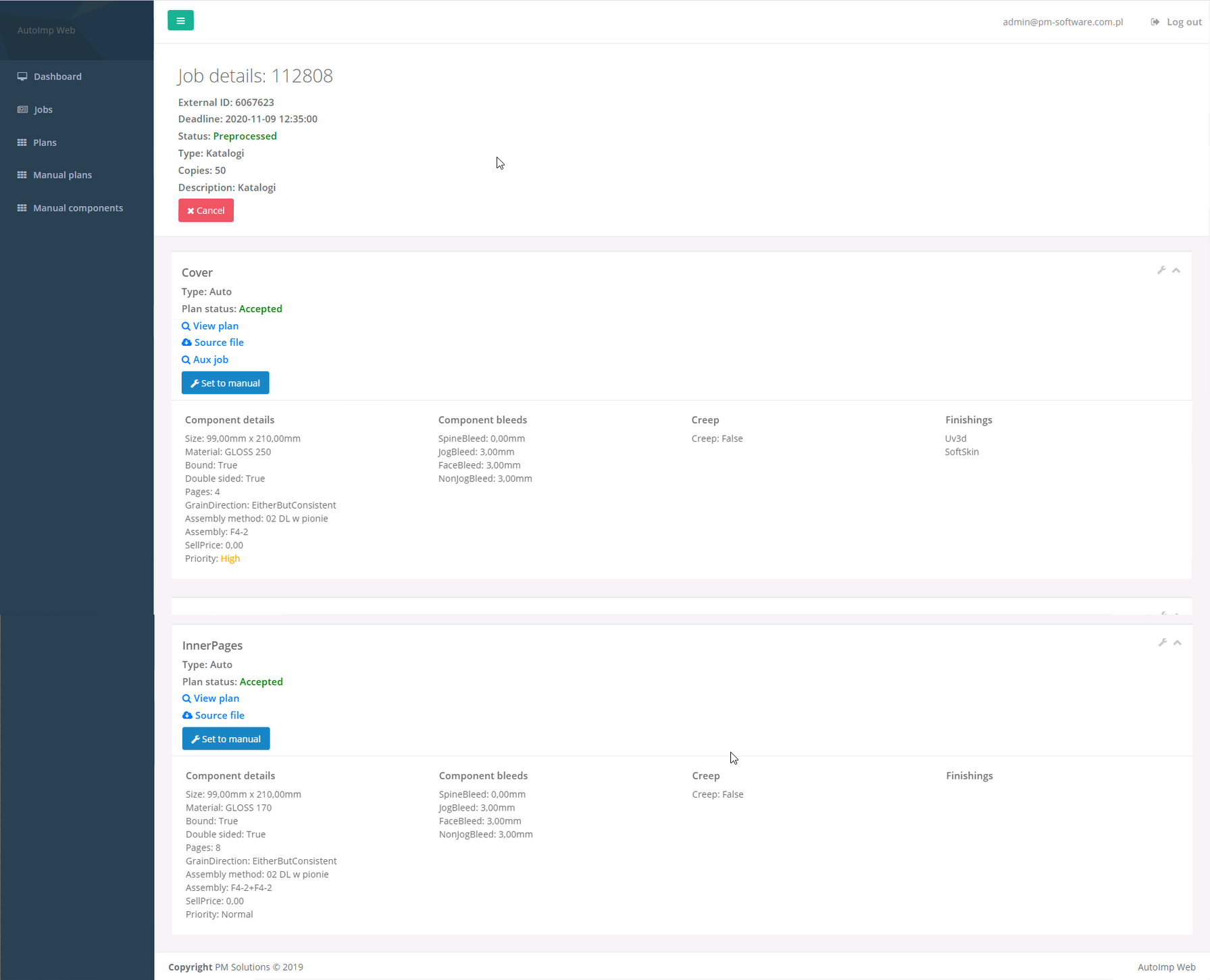Open the Cover Aux job link
This screenshot has width=1210, height=980.
click(210, 360)
